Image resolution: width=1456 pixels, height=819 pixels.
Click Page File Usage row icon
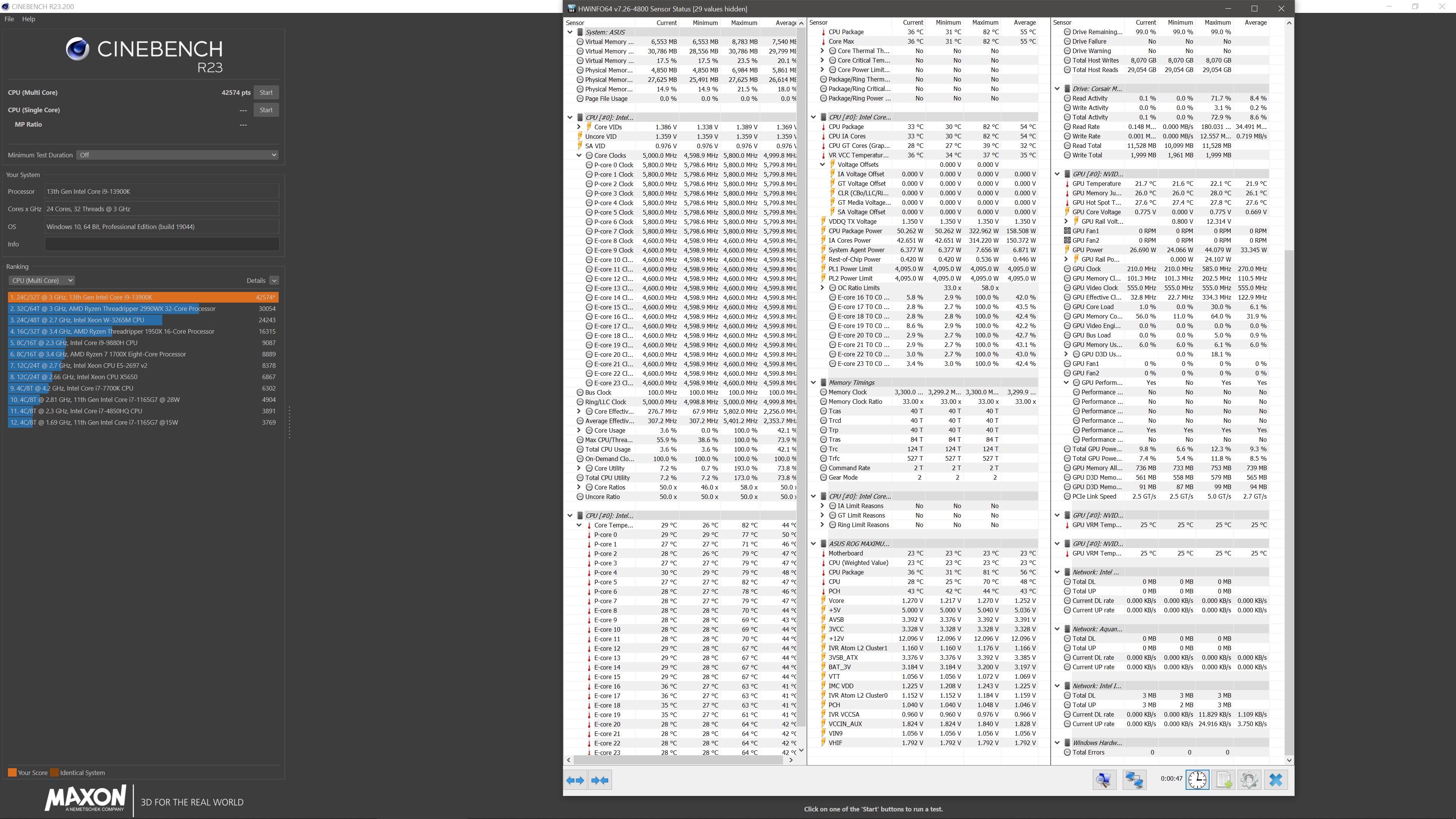tap(580, 98)
